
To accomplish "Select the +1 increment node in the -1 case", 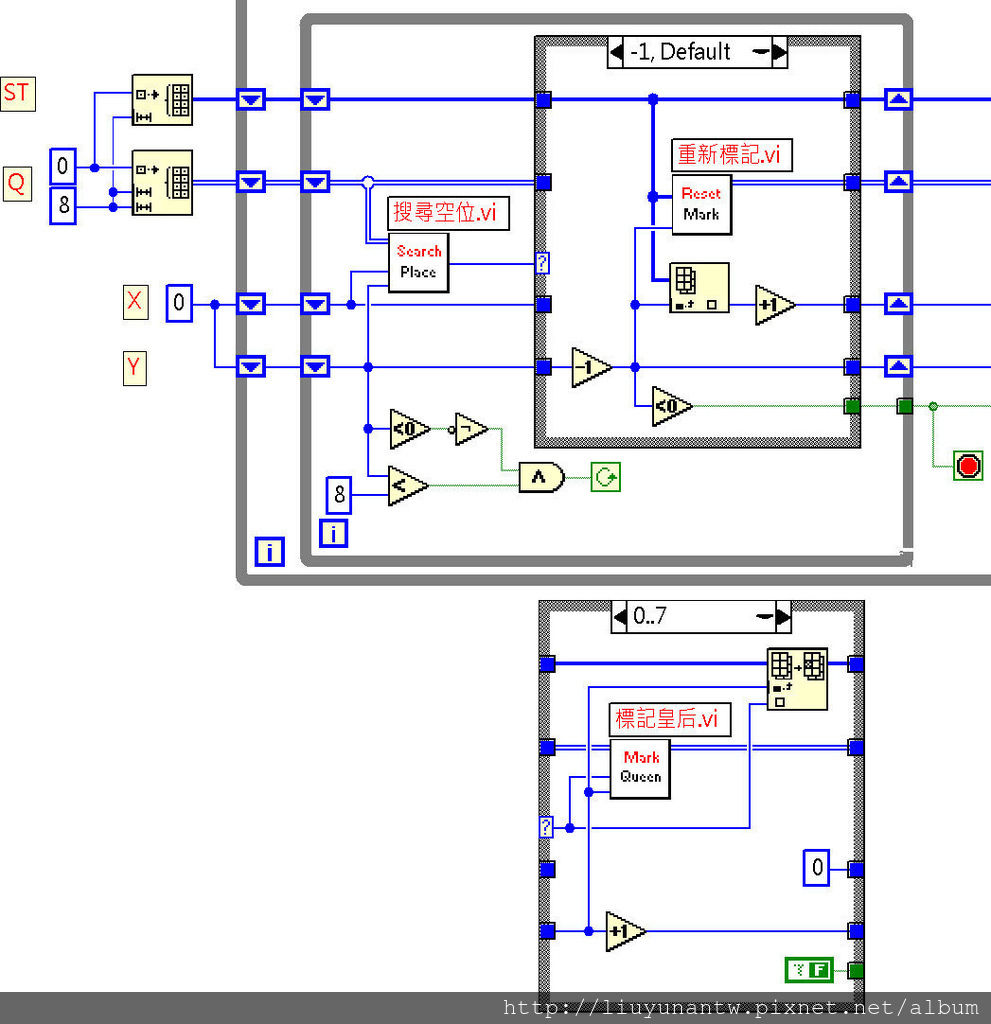I will 775,305.
